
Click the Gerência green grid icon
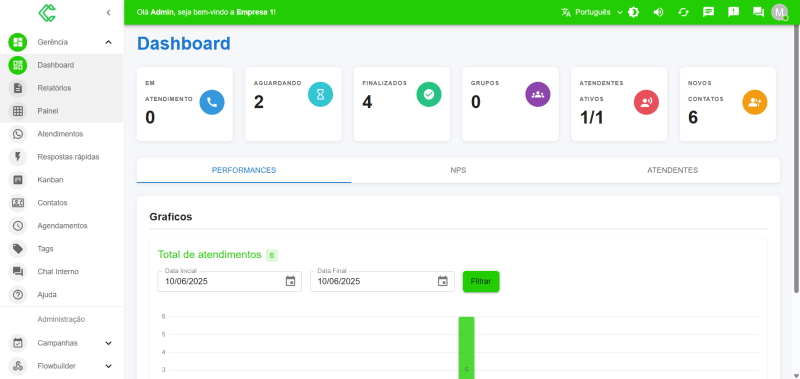click(18, 42)
